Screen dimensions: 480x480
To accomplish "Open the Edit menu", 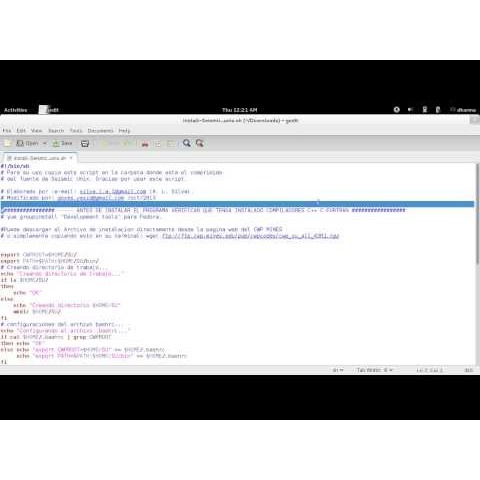I will coord(21,131).
